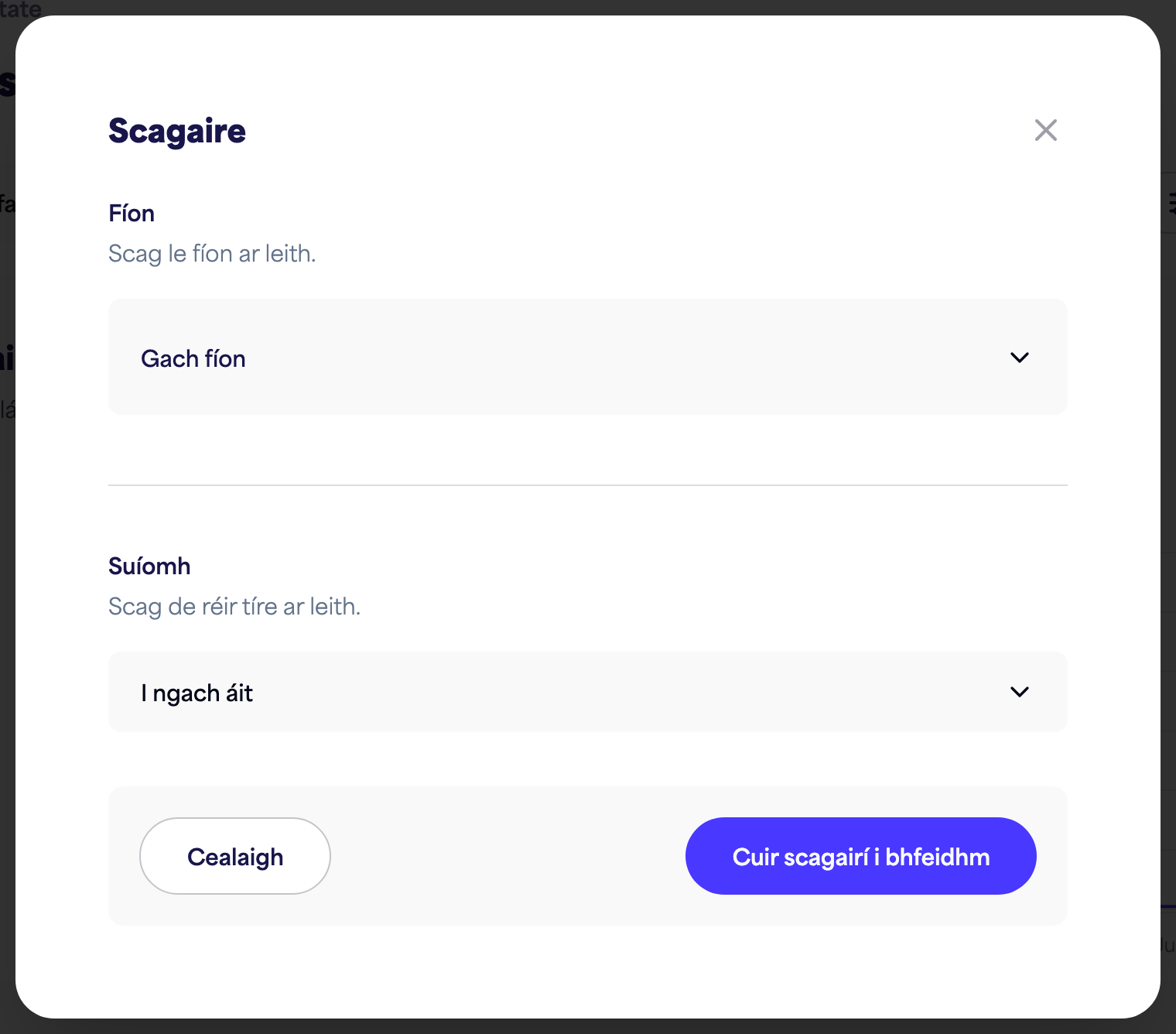Click divider line between Fíon and Suíomh
The image size is (1176, 1034).
(x=587, y=485)
